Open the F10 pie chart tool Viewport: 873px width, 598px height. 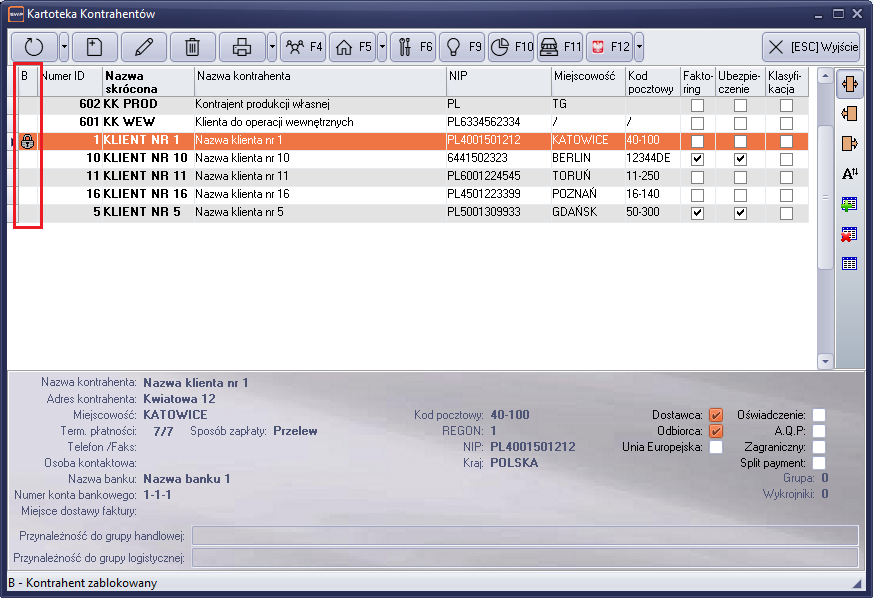[510, 46]
